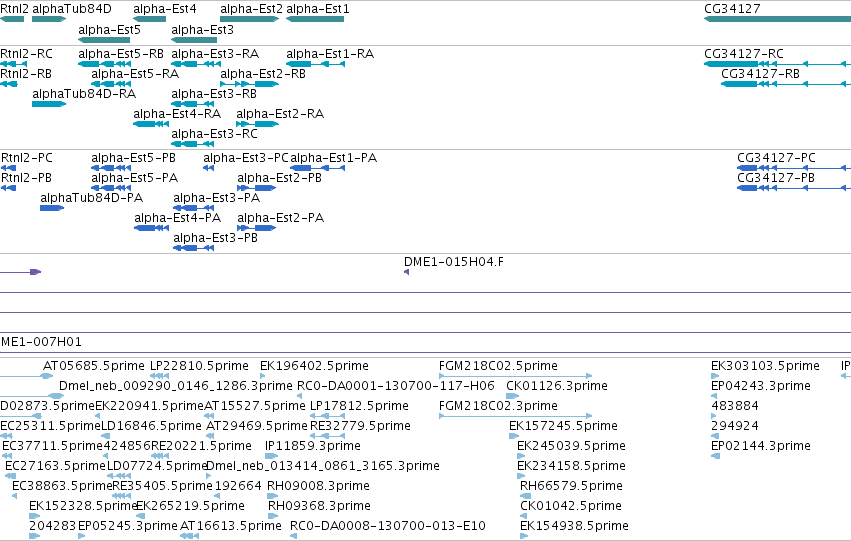Click EST EP02144.3prime

[761, 446]
